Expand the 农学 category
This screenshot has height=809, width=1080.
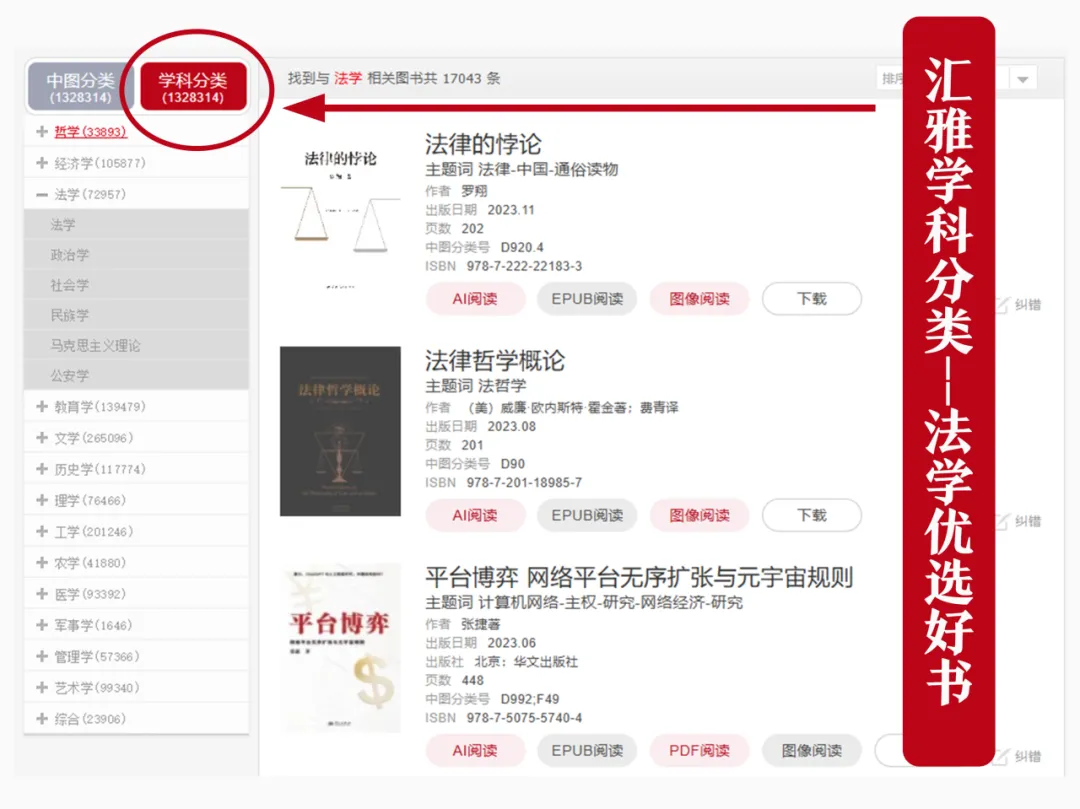(x=42, y=563)
